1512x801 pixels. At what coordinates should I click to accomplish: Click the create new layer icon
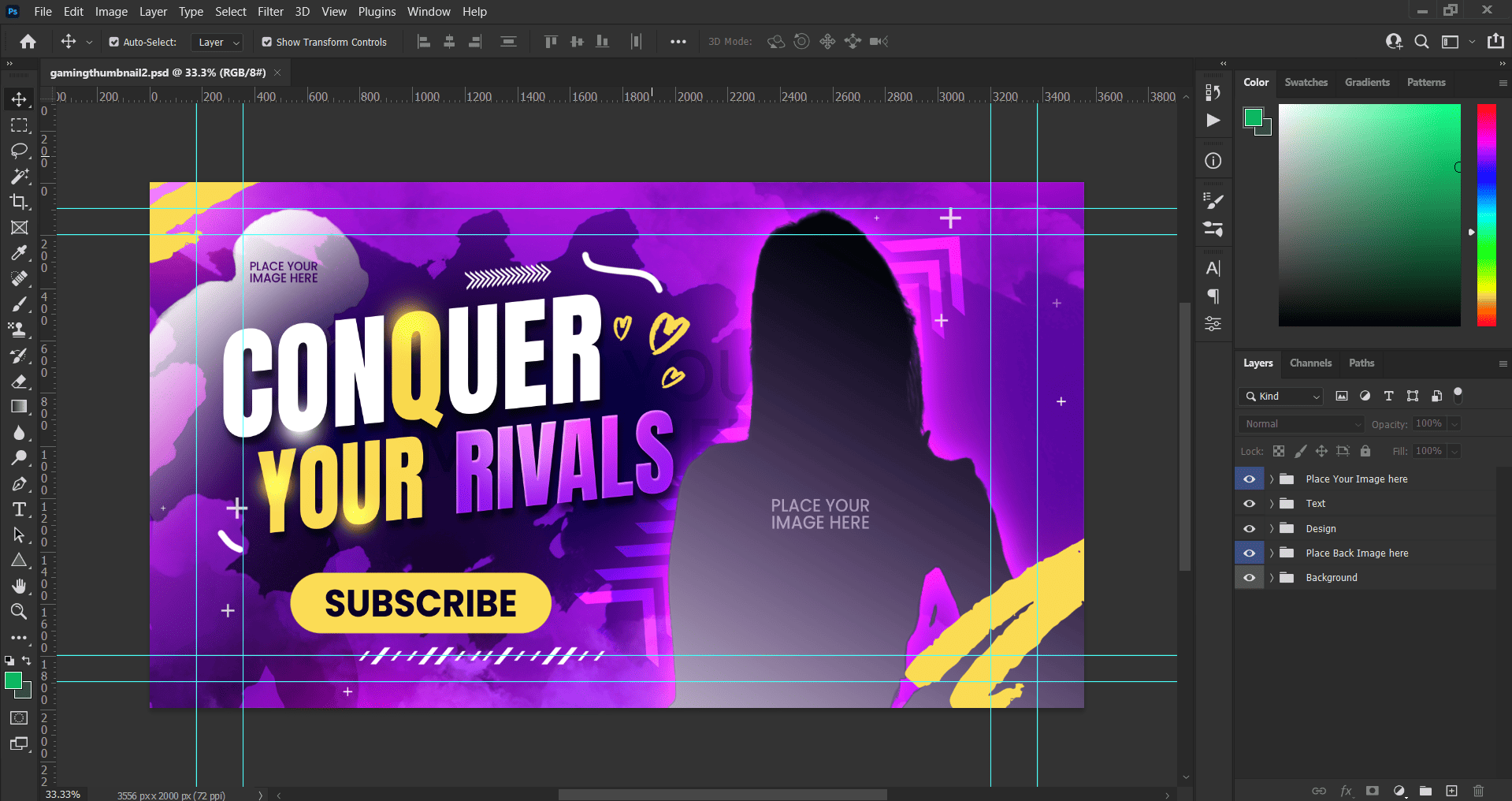tap(1451, 791)
